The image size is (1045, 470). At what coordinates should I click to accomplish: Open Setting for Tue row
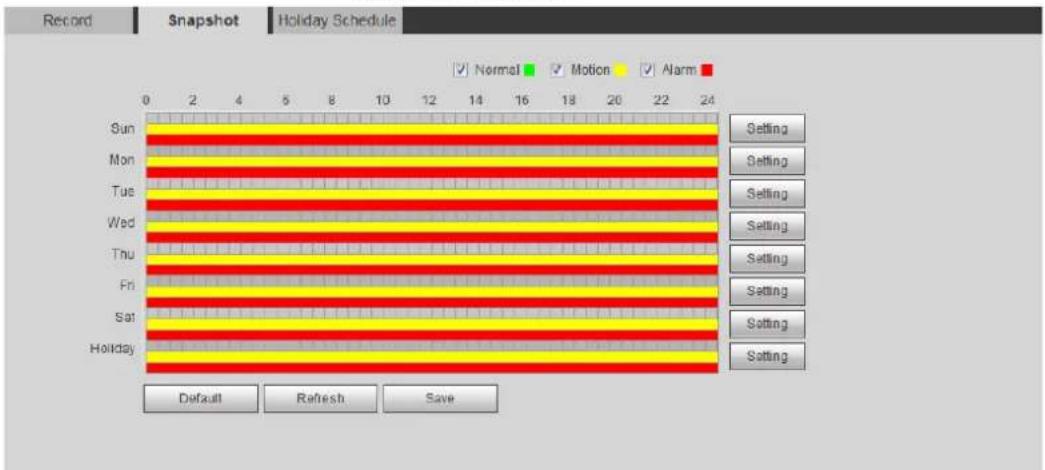click(x=767, y=194)
